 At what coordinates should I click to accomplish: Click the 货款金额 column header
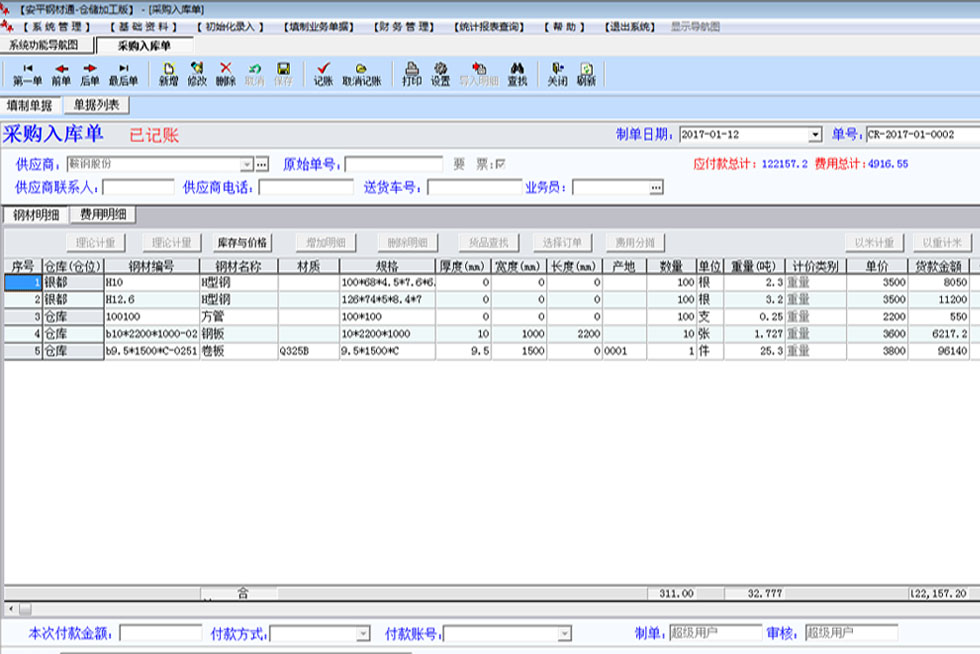tap(938, 266)
